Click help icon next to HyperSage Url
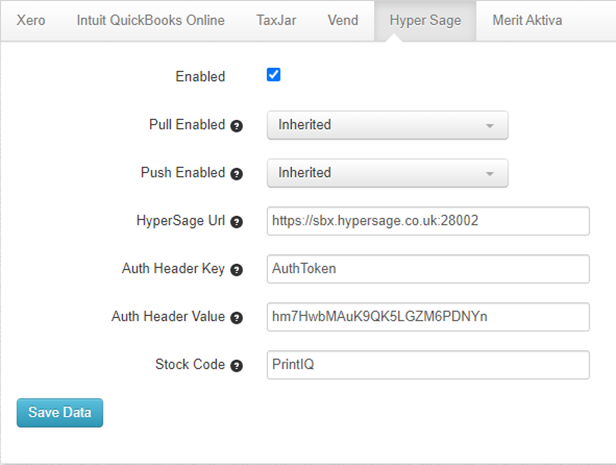 point(237,222)
